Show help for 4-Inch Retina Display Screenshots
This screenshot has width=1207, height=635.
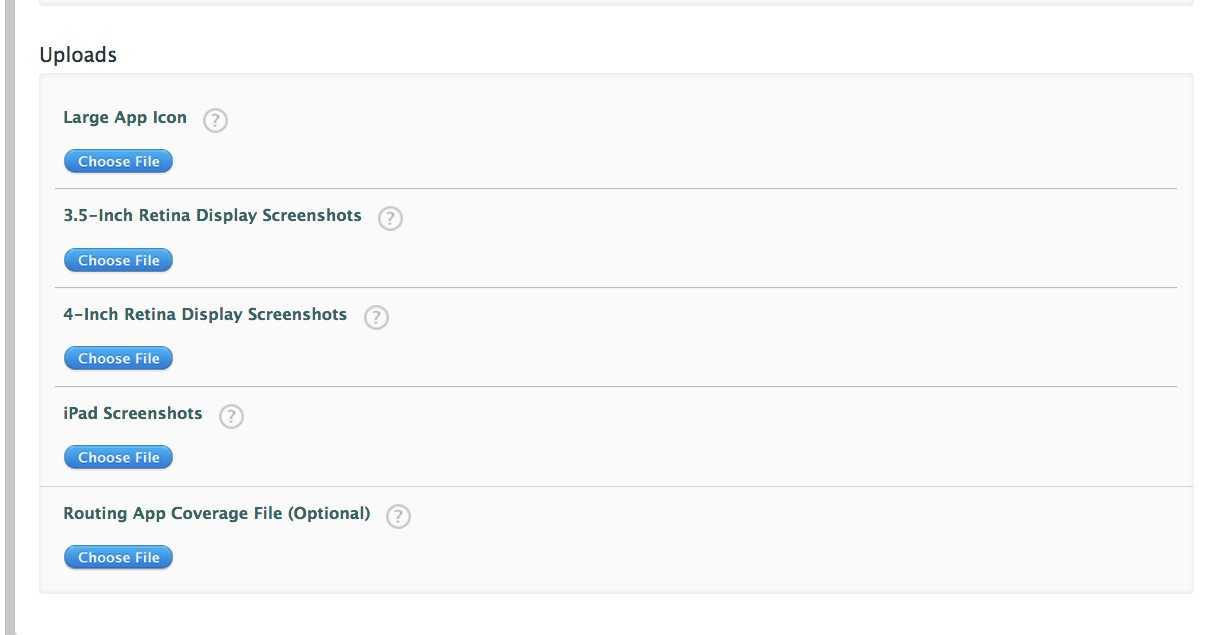pos(375,318)
